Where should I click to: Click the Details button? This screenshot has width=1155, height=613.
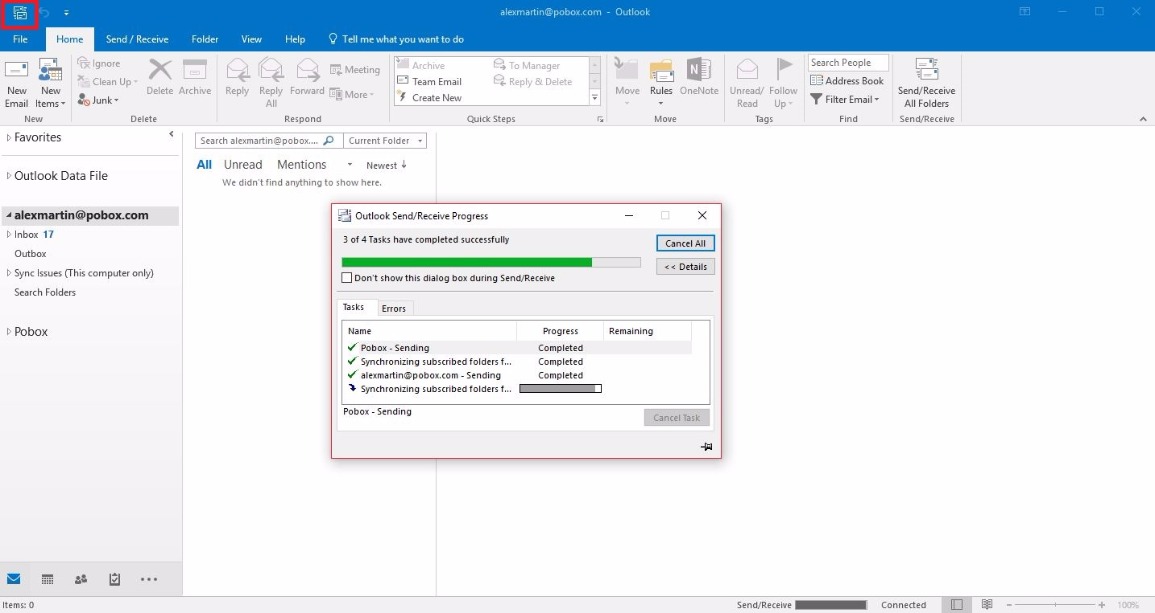coord(685,267)
